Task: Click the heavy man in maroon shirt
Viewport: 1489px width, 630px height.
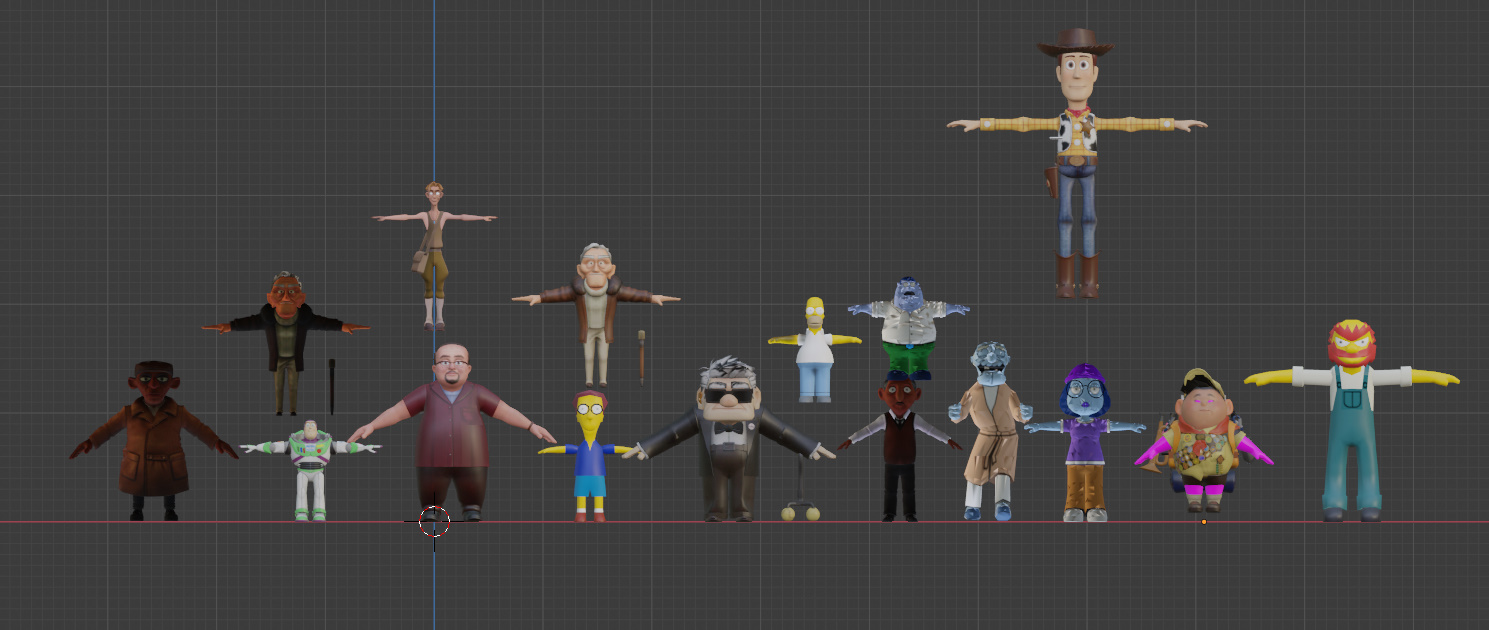Action: point(455,430)
